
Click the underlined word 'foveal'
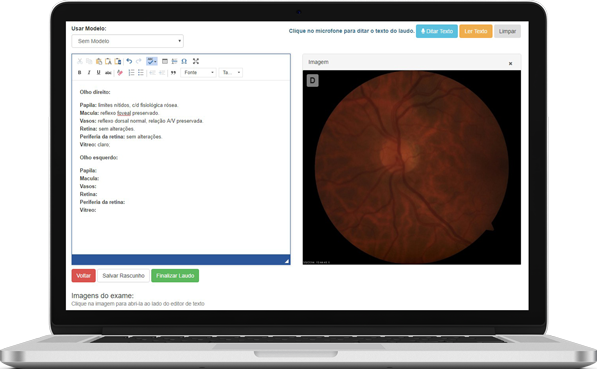[x=124, y=113]
